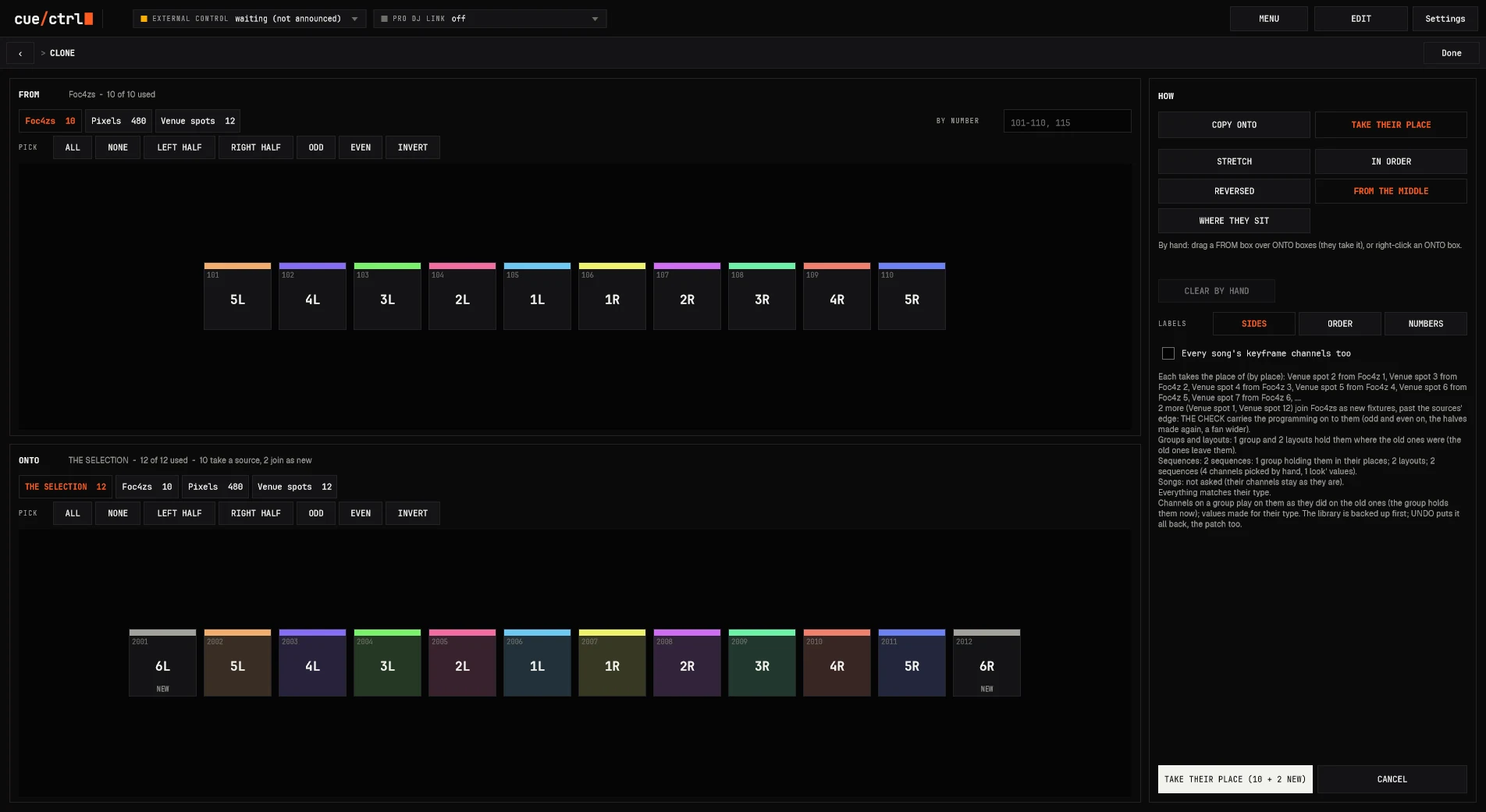The width and height of the screenshot is (1486, 812).
Task: Switch ONTO target to Venue spots tab
Action: click(294, 487)
